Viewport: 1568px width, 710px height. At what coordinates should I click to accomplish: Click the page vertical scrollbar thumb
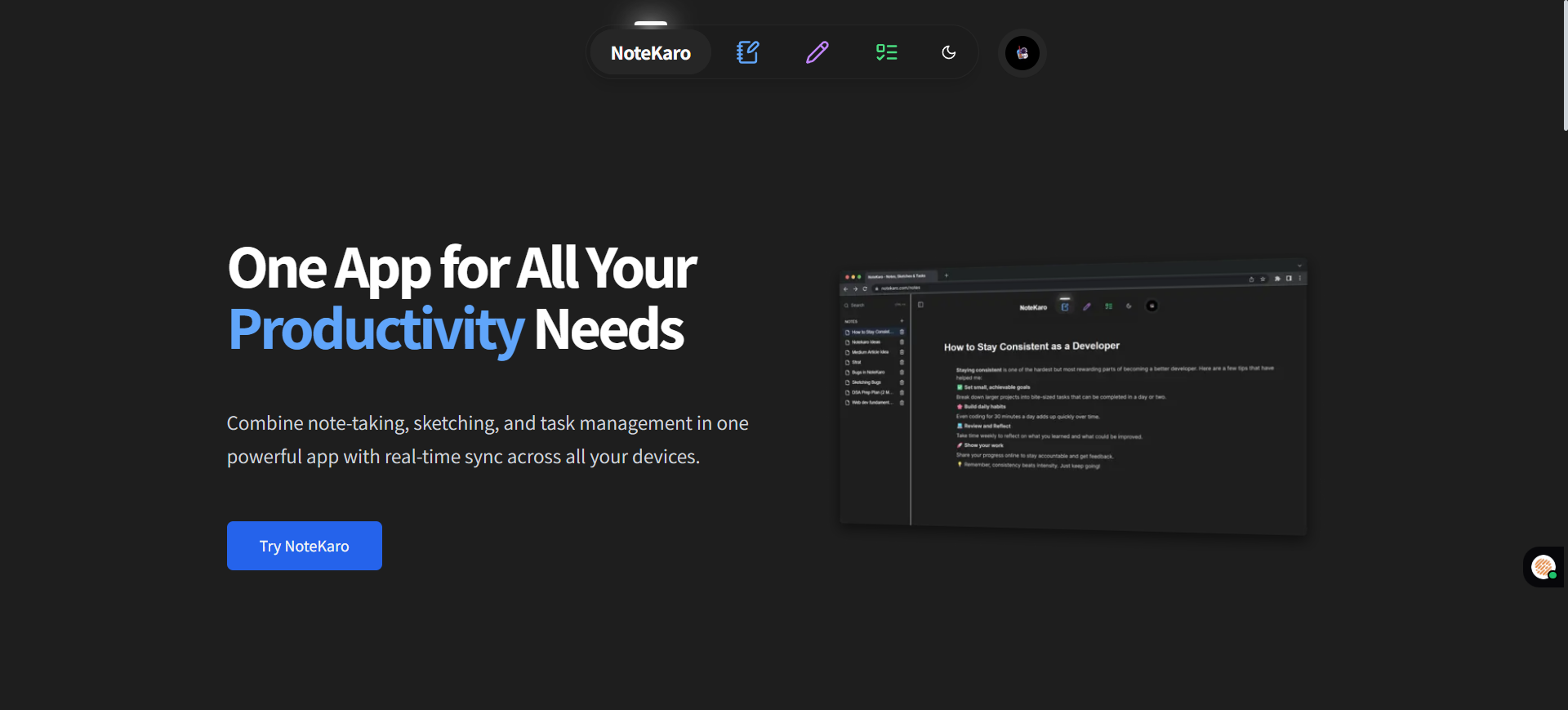tap(1565, 65)
